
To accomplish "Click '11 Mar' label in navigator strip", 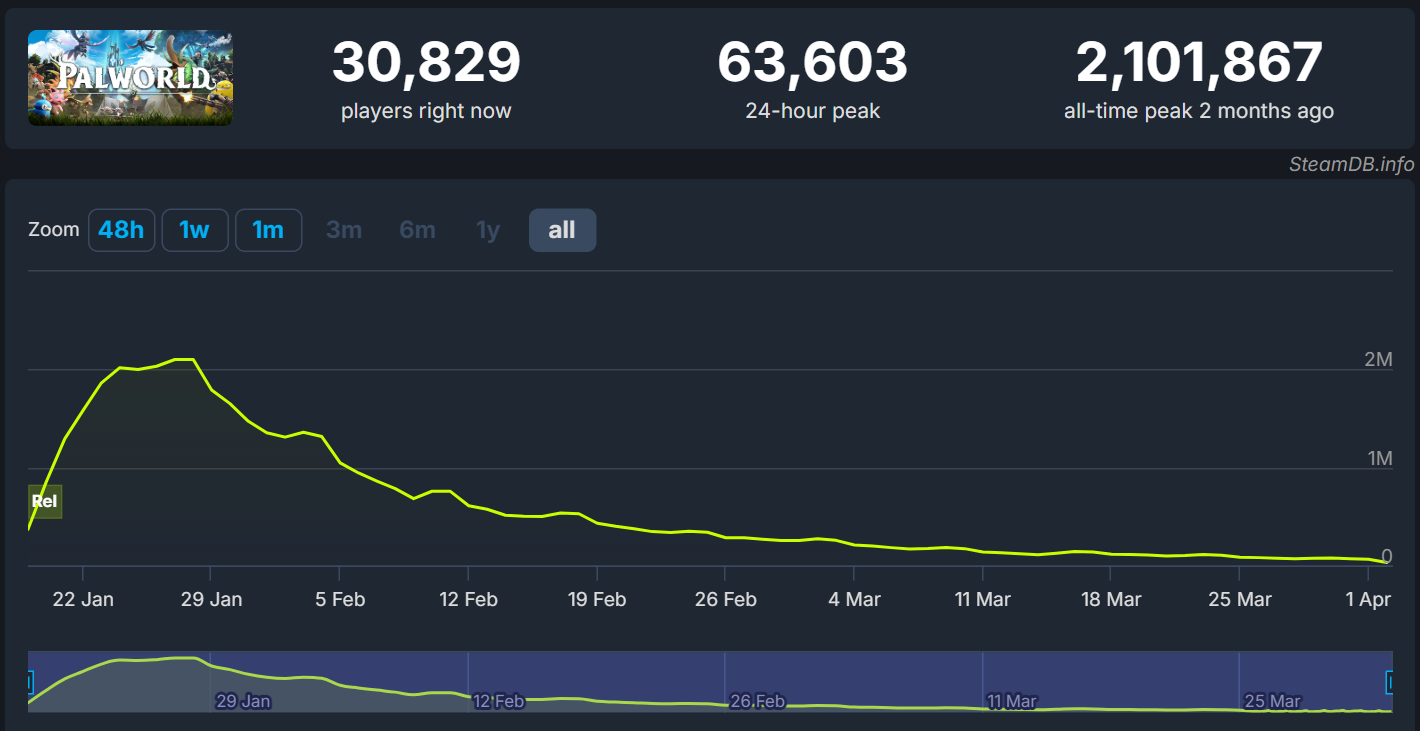I will coord(1012,701).
